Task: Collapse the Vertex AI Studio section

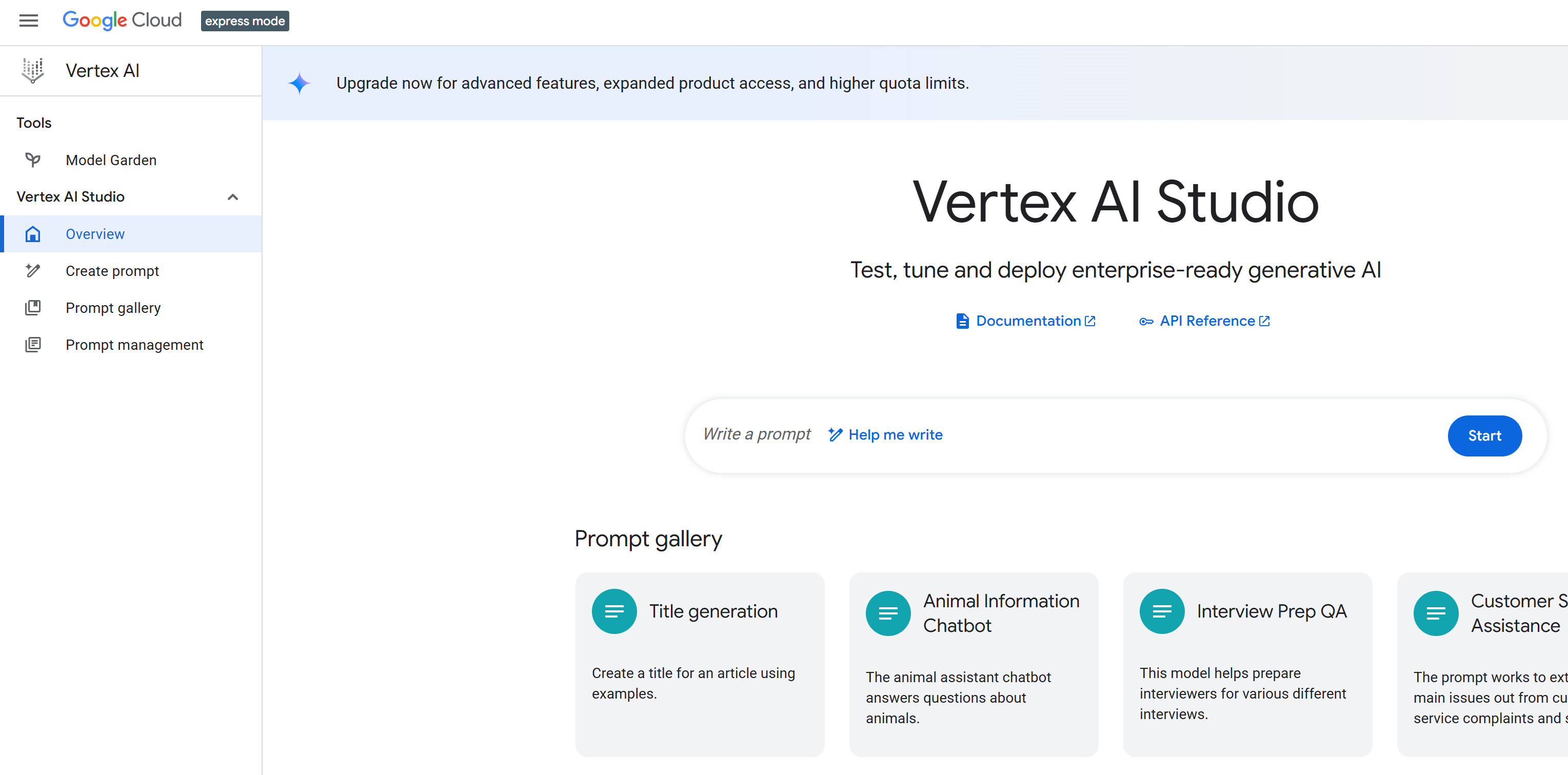Action: pyautogui.click(x=232, y=196)
